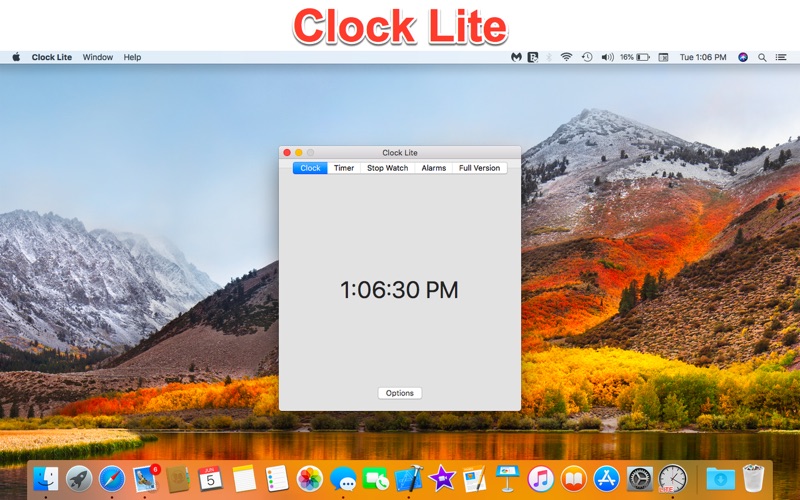
Task: Go to the Alarms tab
Action: [x=434, y=168]
